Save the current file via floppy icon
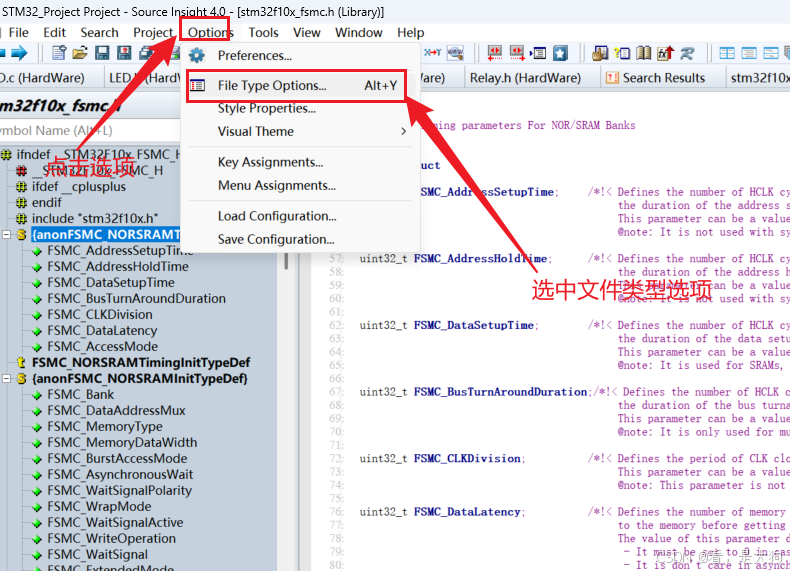Image resolution: width=790 pixels, height=571 pixels. click(x=102, y=53)
